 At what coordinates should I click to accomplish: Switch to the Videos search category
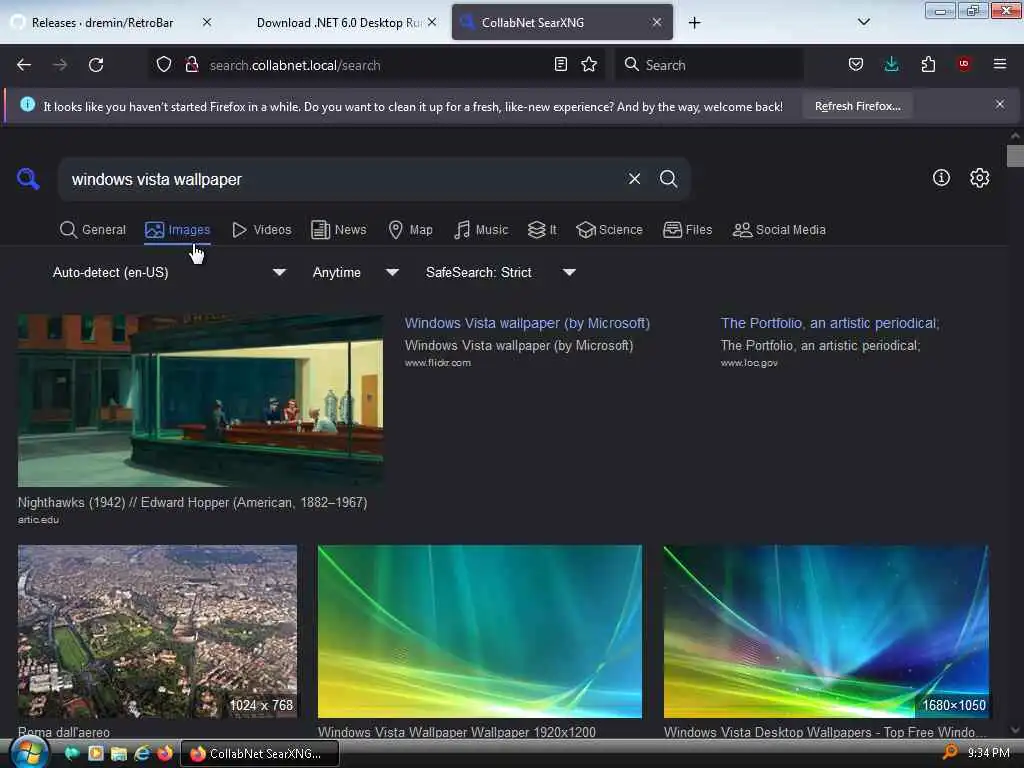261,230
